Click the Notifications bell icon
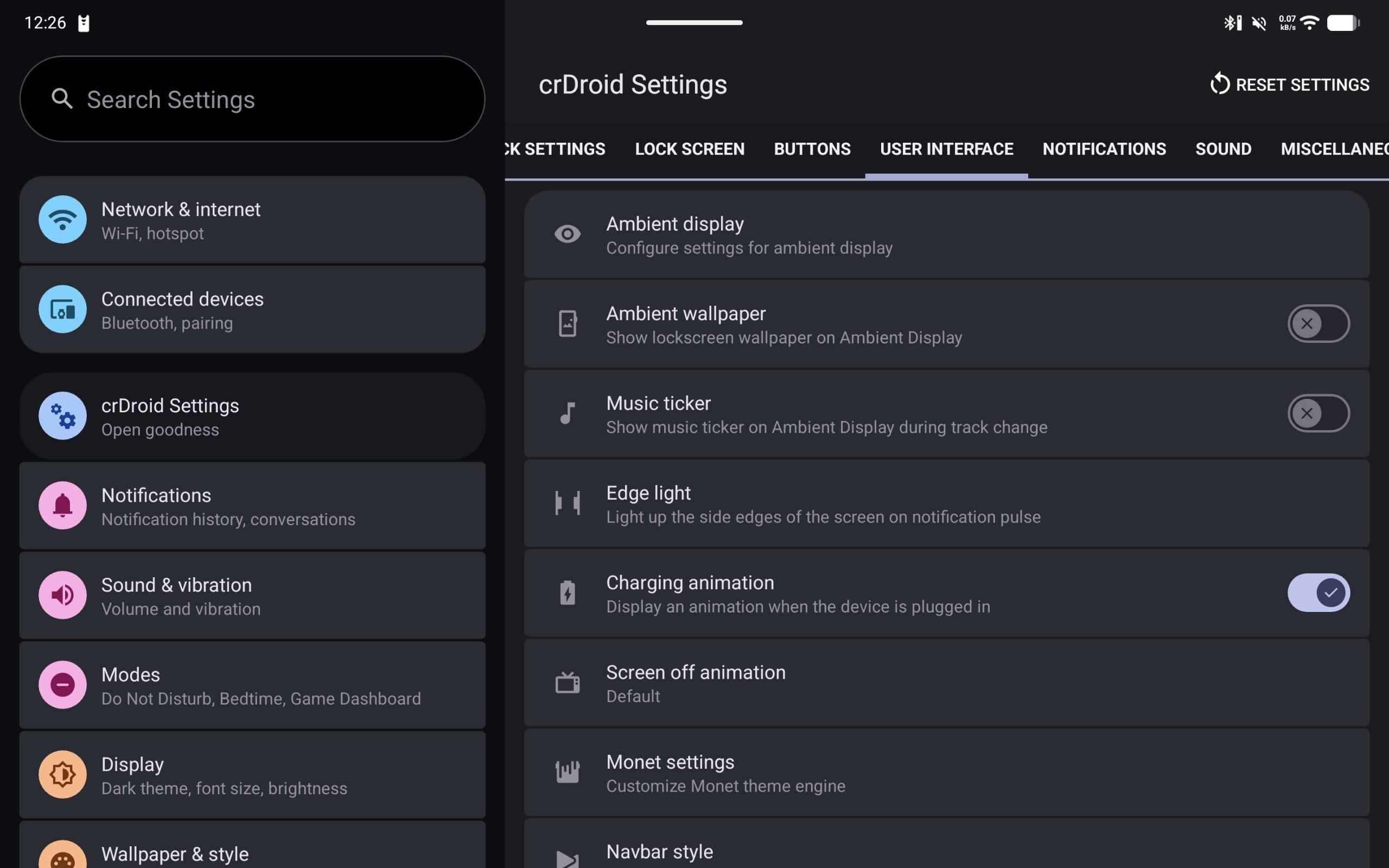1389x868 pixels. point(62,505)
